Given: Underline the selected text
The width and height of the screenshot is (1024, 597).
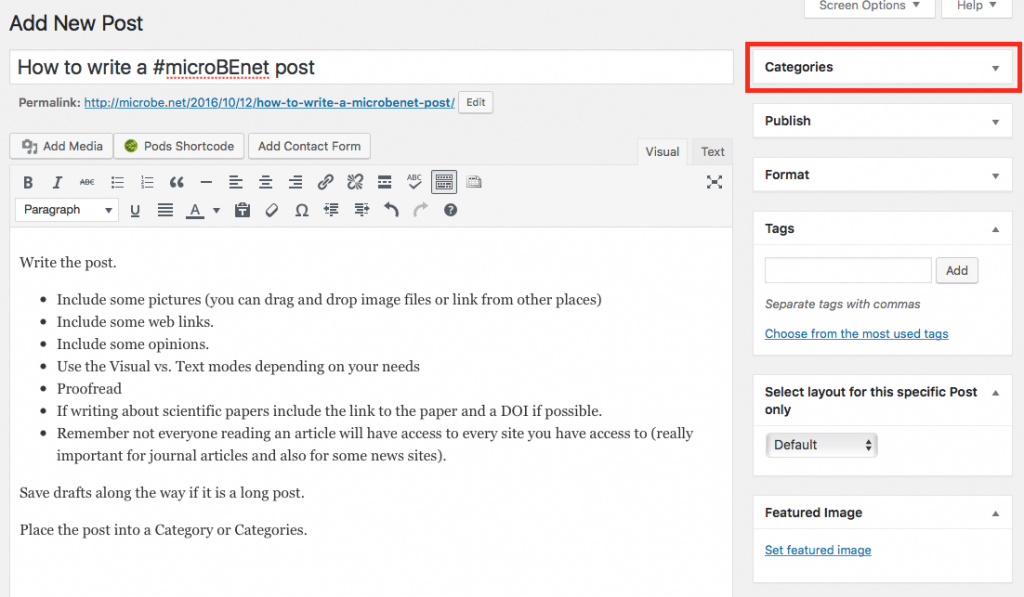Looking at the screenshot, I should [135, 210].
